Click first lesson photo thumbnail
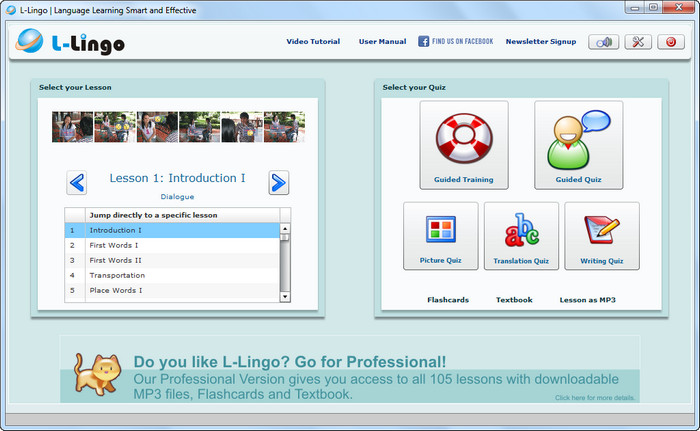 click(x=72, y=127)
